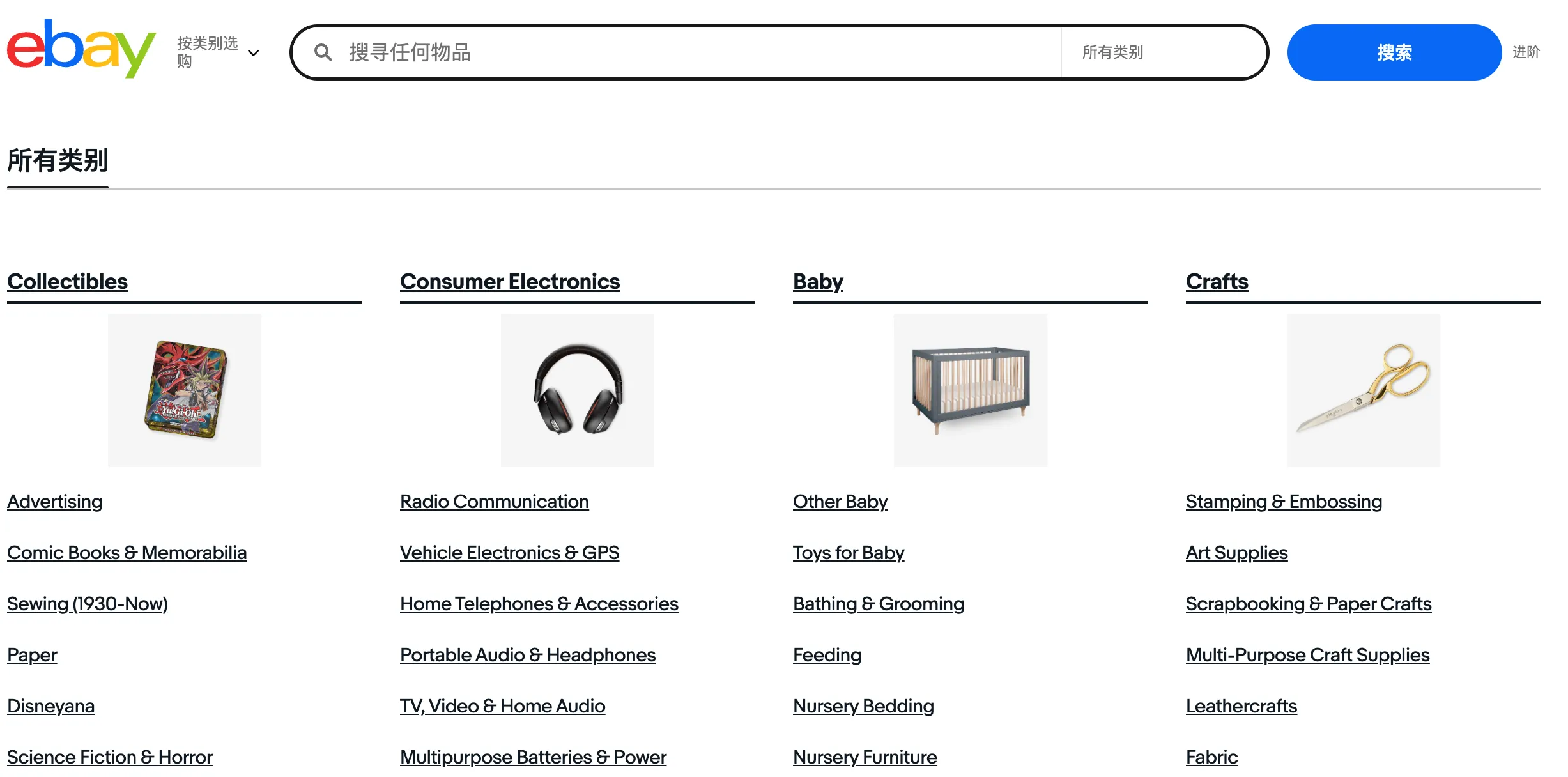Screen dimensions: 1568x777
Task: Select Science Fiction & Horror collectibles
Action: (x=109, y=757)
